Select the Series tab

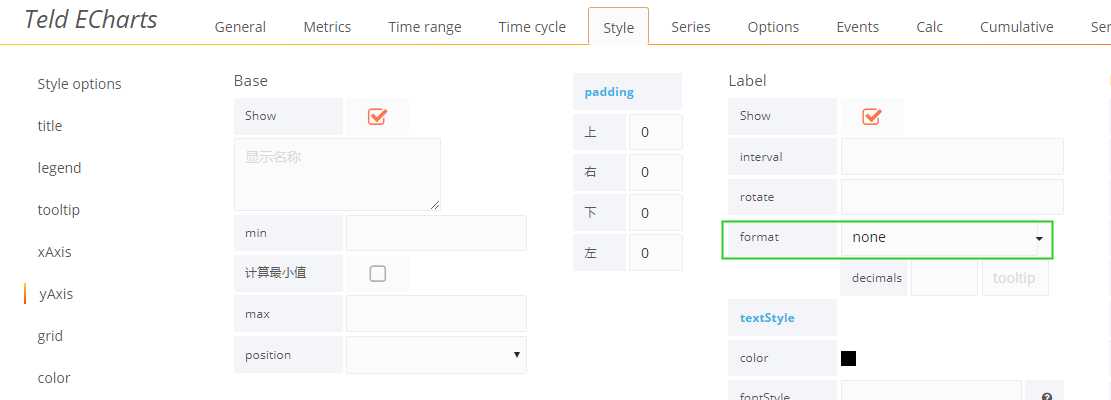(691, 27)
